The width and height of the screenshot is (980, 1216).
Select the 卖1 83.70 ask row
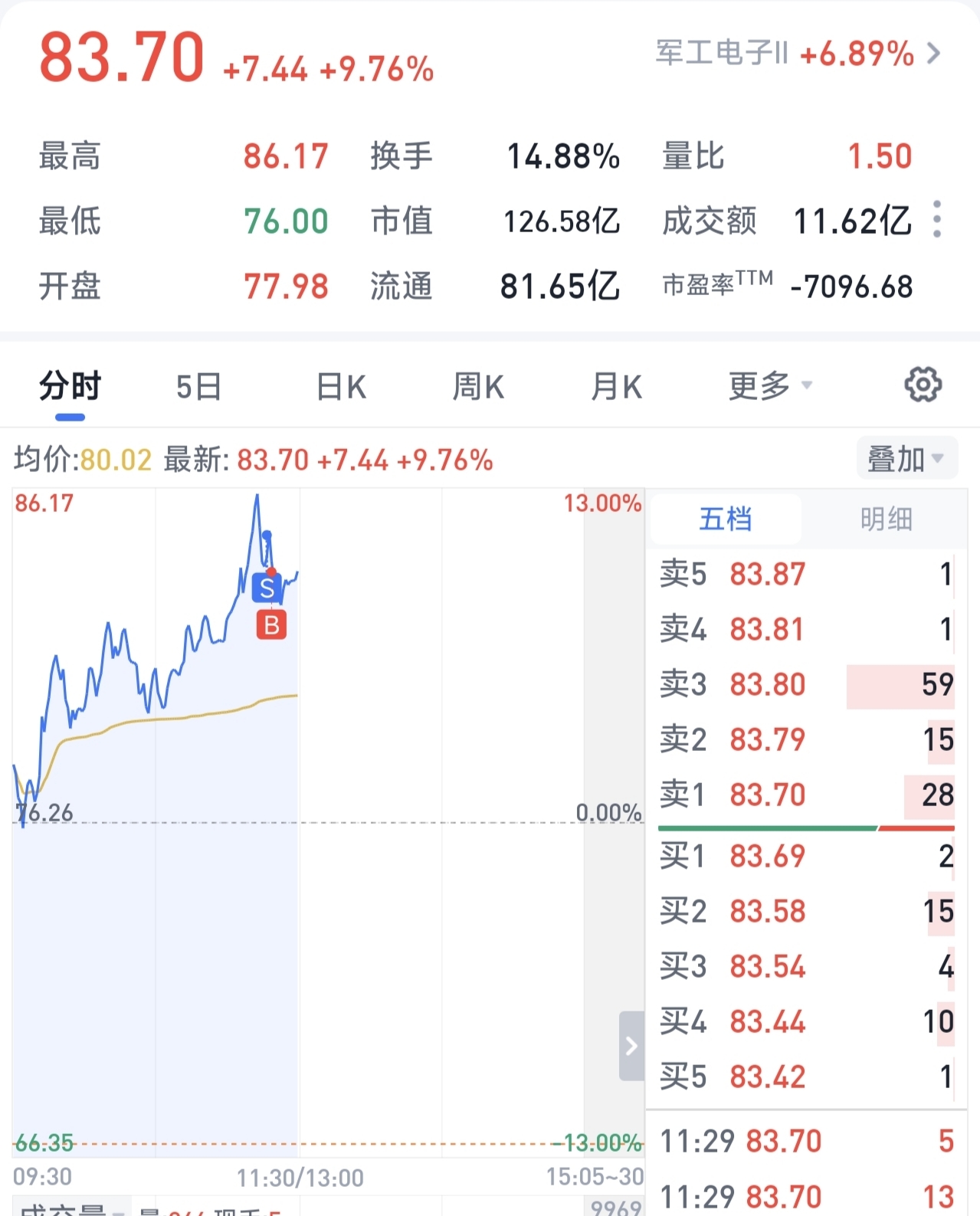[807, 795]
